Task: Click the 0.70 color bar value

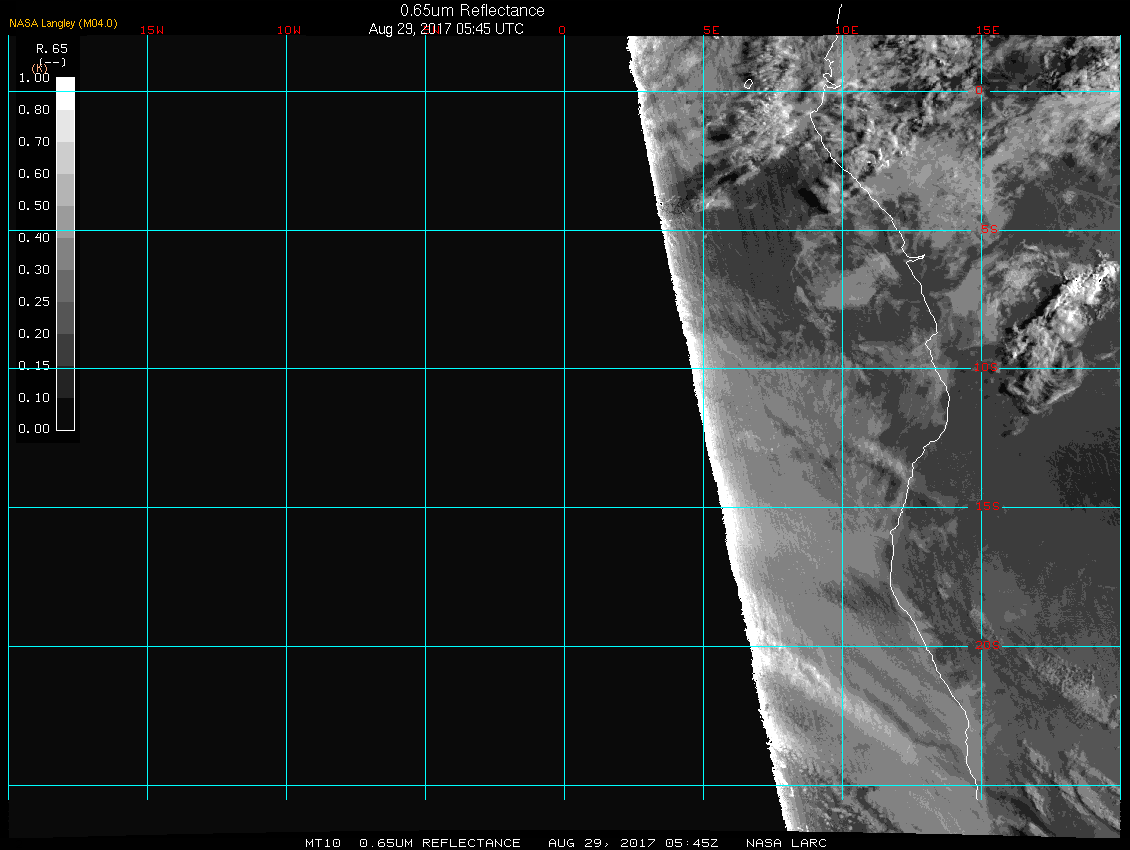Action: coord(34,141)
